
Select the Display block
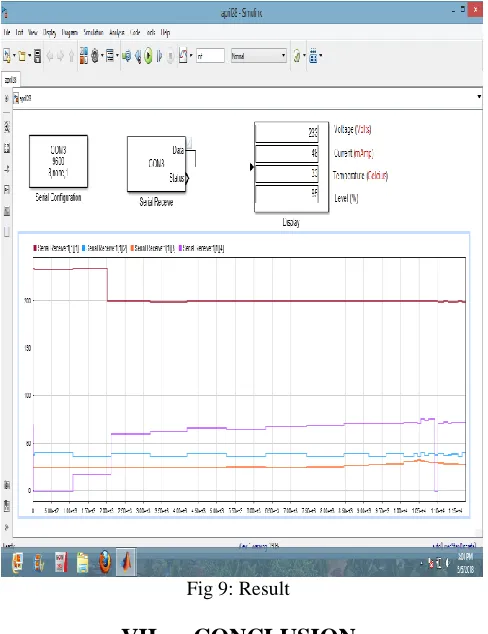(291, 167)
